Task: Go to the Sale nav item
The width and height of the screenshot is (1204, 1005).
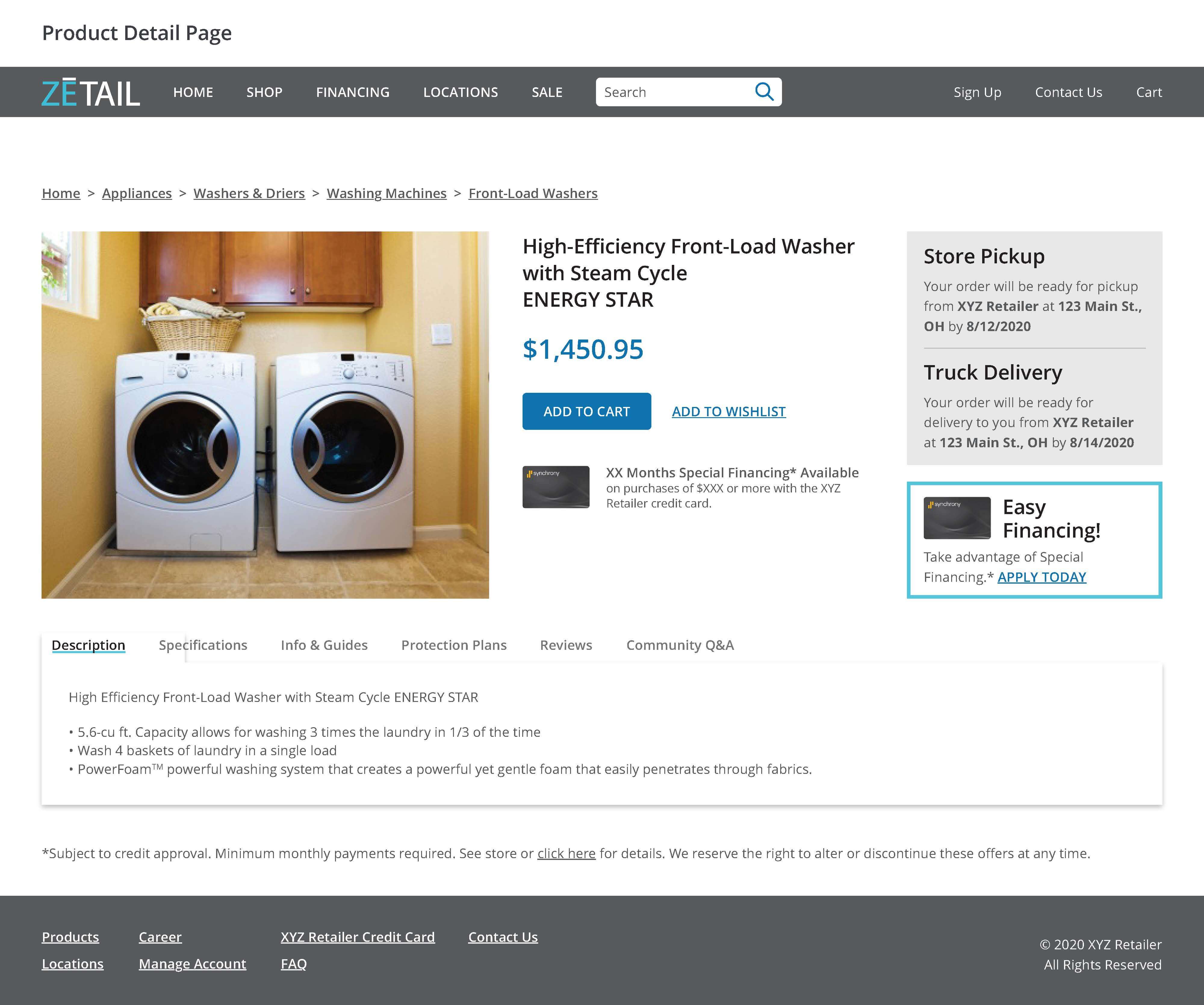Action: tap(547, 92)
